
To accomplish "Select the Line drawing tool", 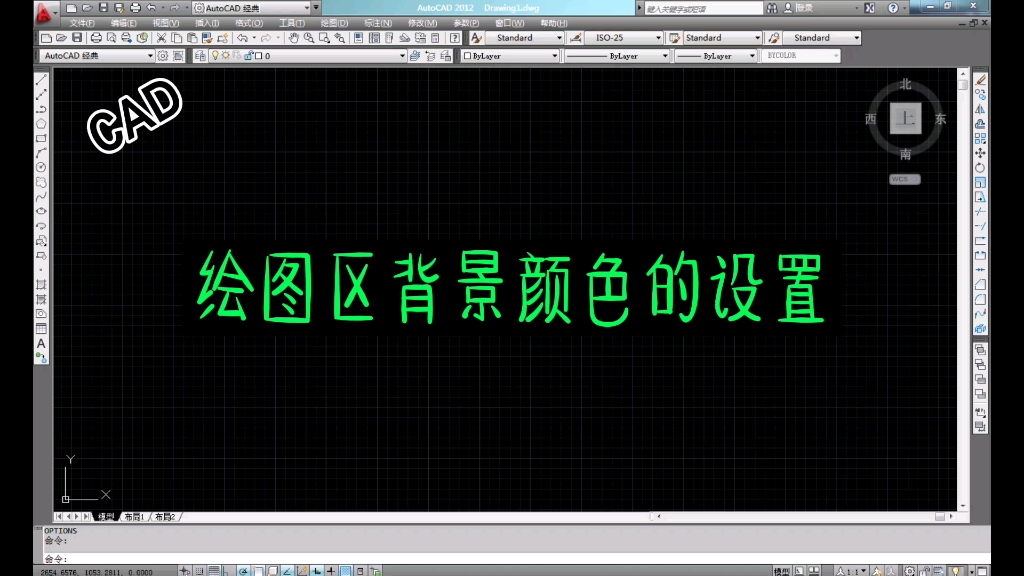I will click(42, 82).
